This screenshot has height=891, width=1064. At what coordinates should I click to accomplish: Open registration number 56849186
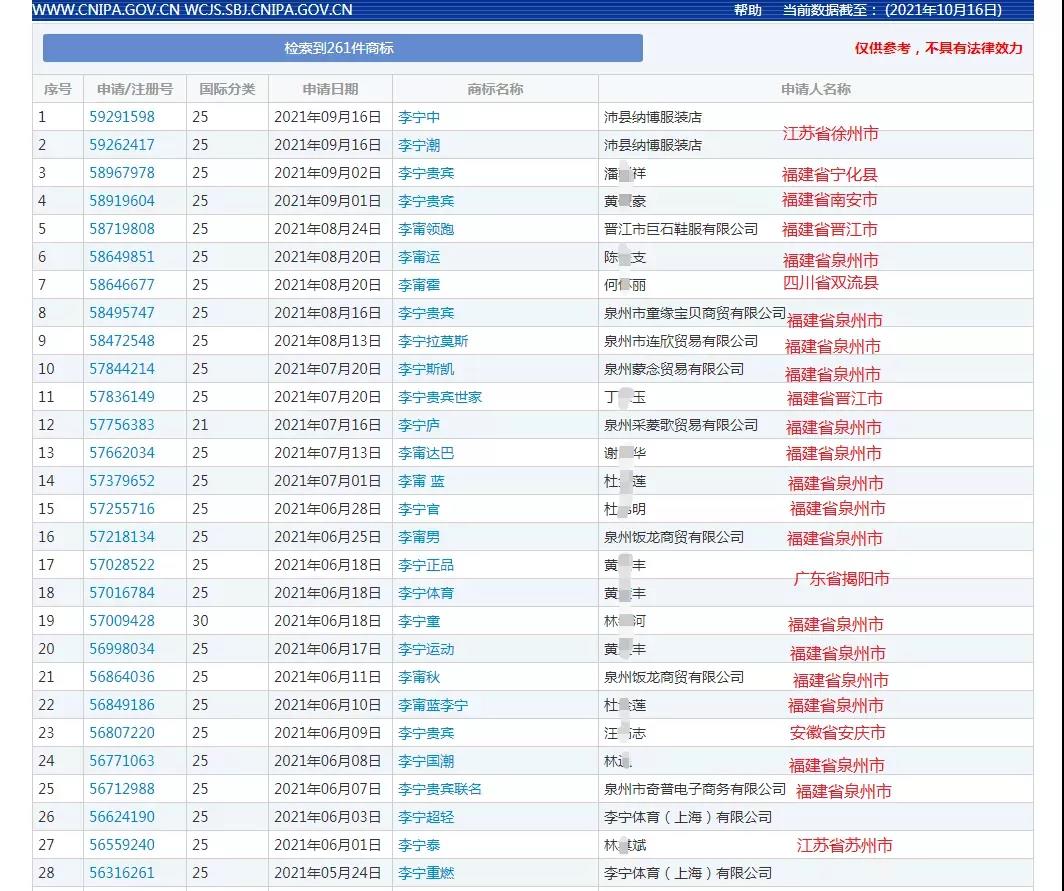122,704
